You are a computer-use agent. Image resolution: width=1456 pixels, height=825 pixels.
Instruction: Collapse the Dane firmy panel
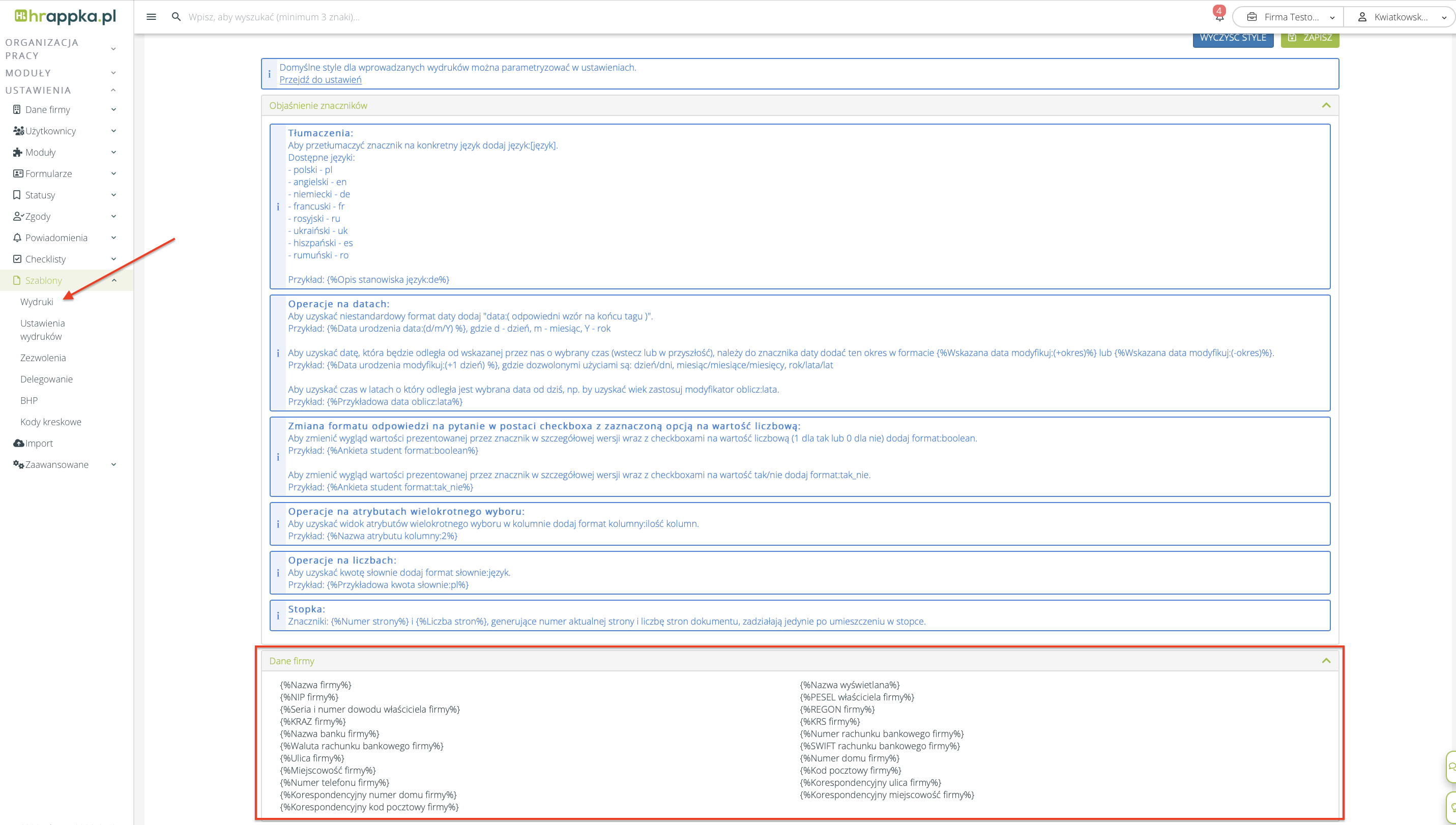(x=1326, y=661)
